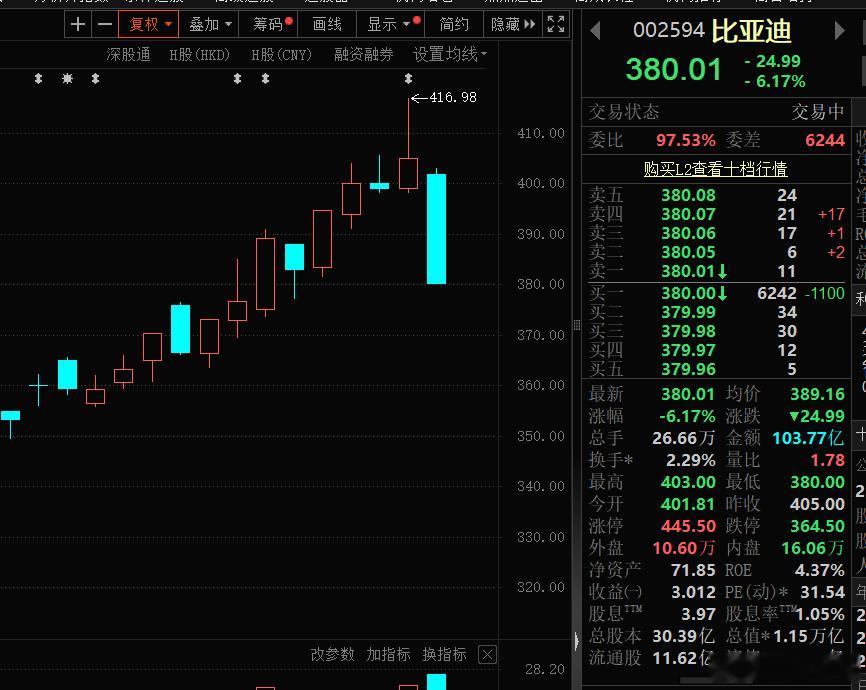The width and height of the screenshot is (866, 690).
Task: Go to next stock arrow
Action: click(839, 30)
